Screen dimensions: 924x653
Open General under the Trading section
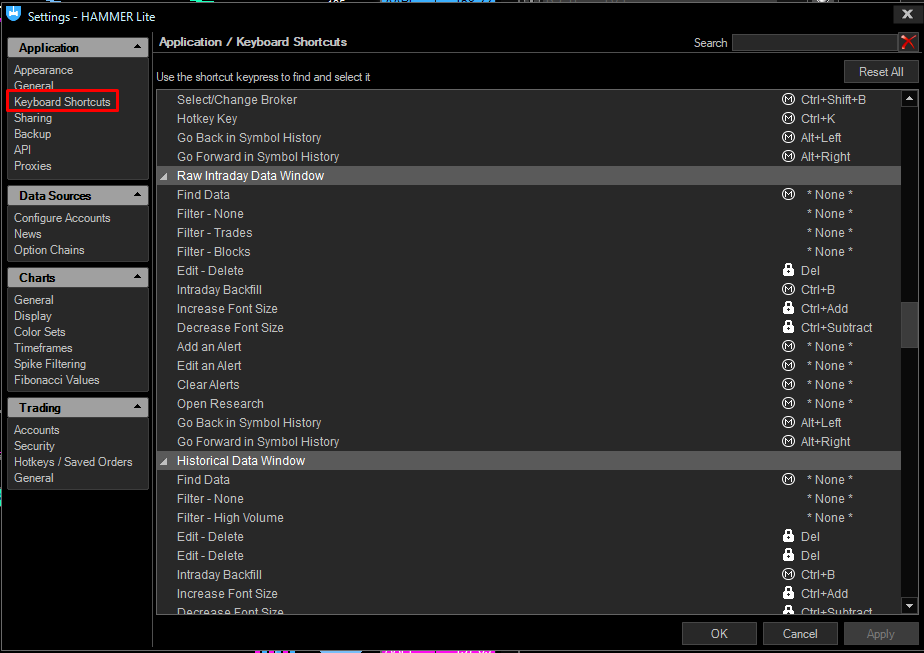click(34, 478)
